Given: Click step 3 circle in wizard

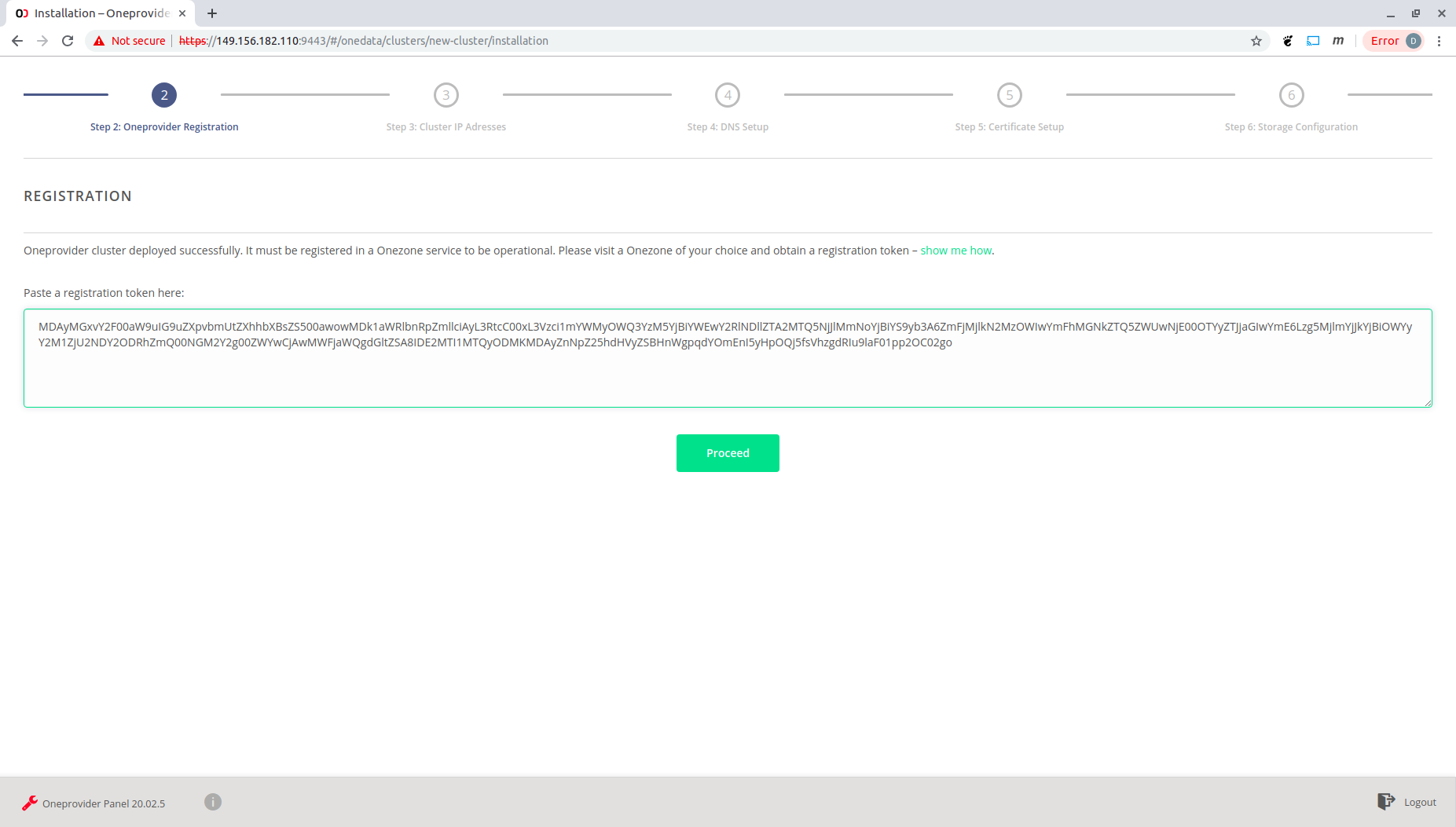Looking at the screenshot, I should pos(446,95).
